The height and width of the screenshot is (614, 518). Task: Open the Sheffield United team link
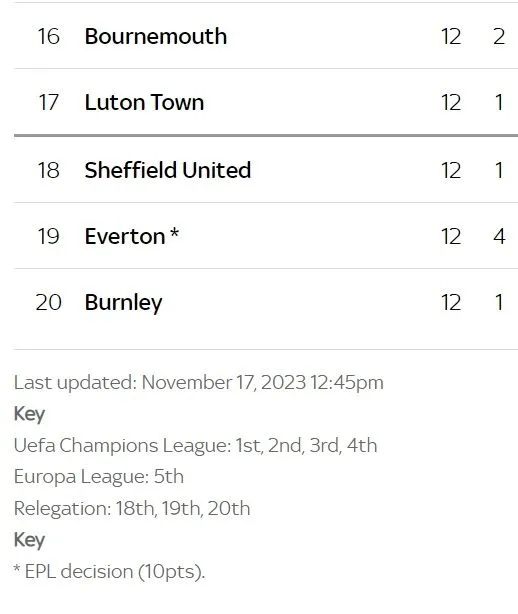pyautogui.click(x=168, y=170)
